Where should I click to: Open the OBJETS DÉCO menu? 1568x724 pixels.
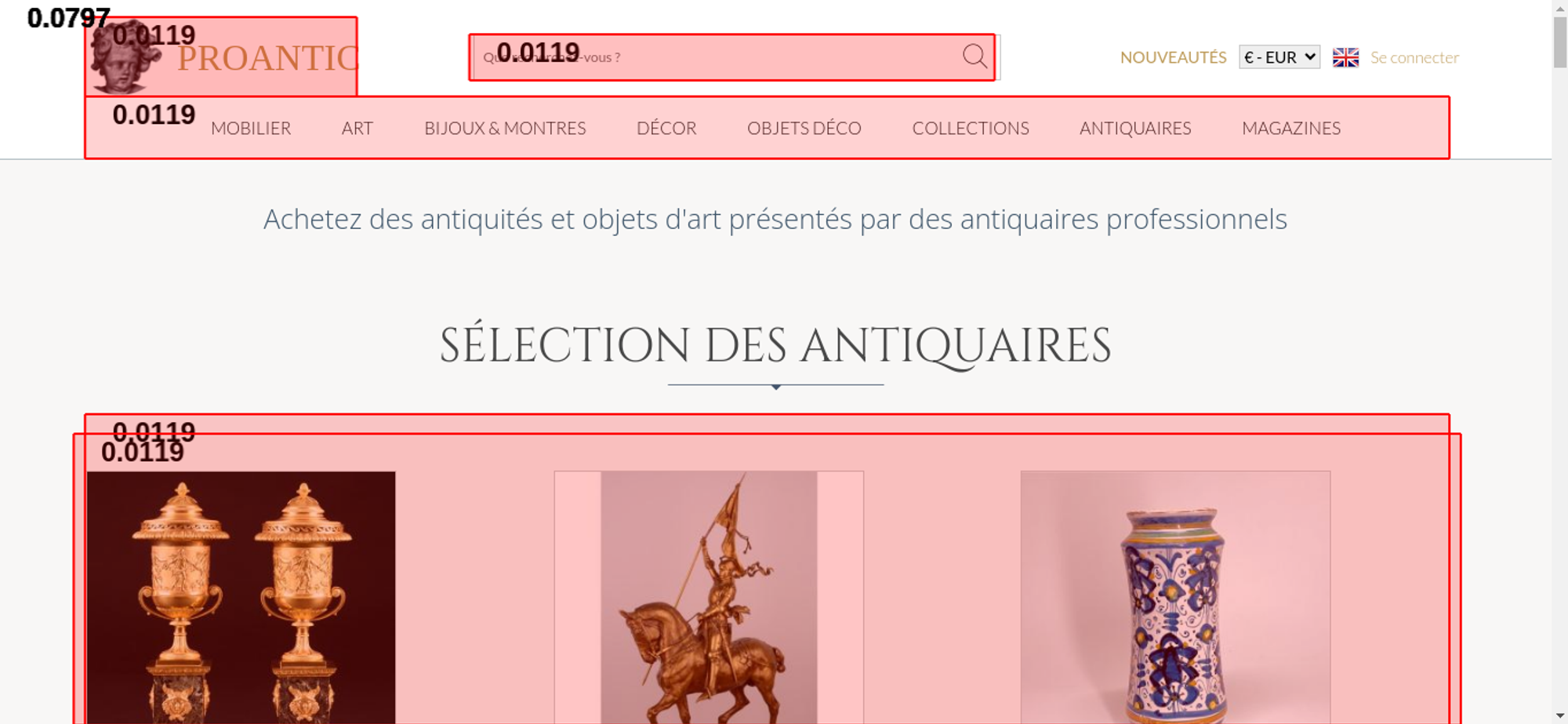tap(804, 128)
